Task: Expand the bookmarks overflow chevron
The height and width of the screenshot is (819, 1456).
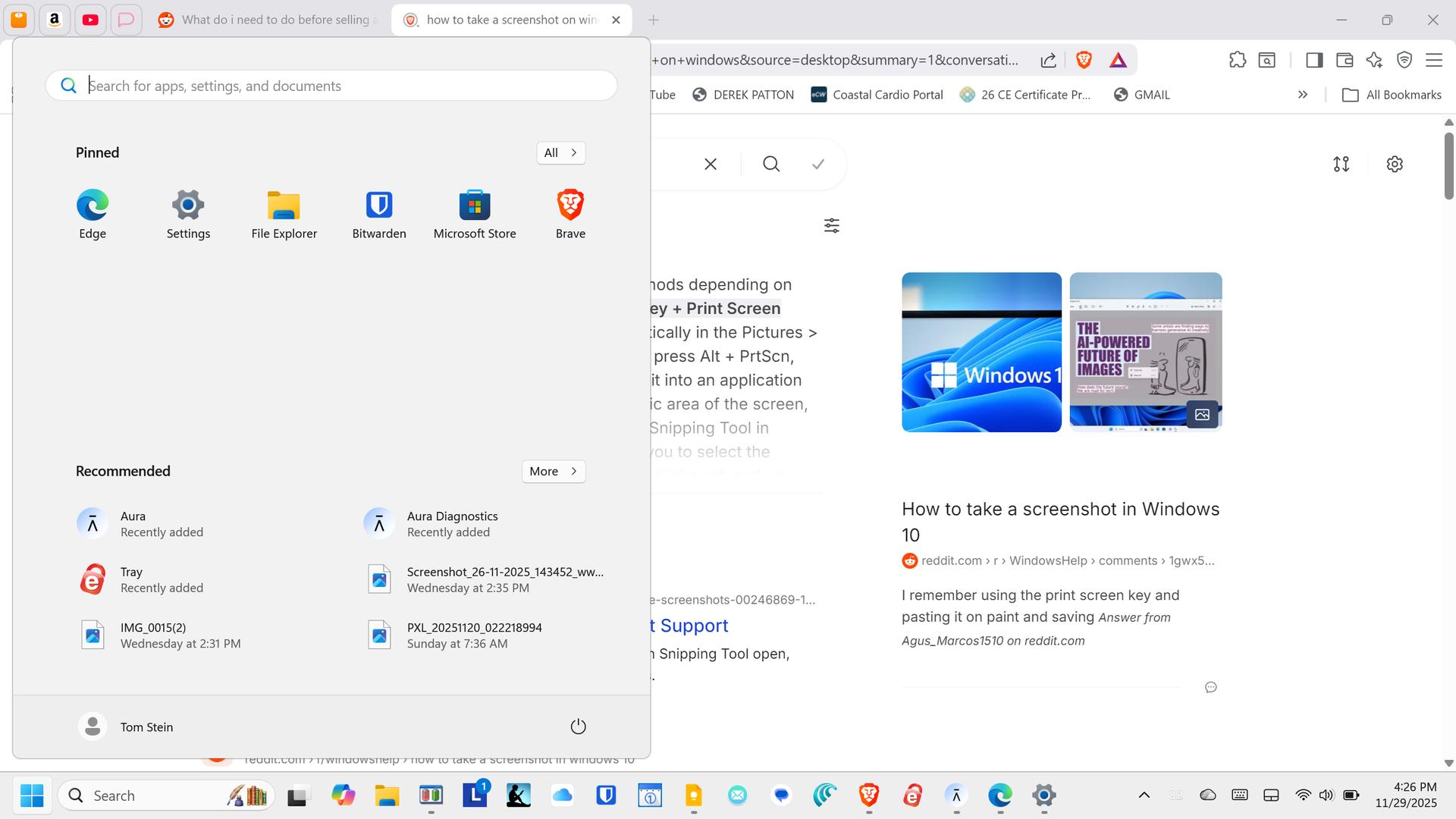Action: click(1302, 95)
